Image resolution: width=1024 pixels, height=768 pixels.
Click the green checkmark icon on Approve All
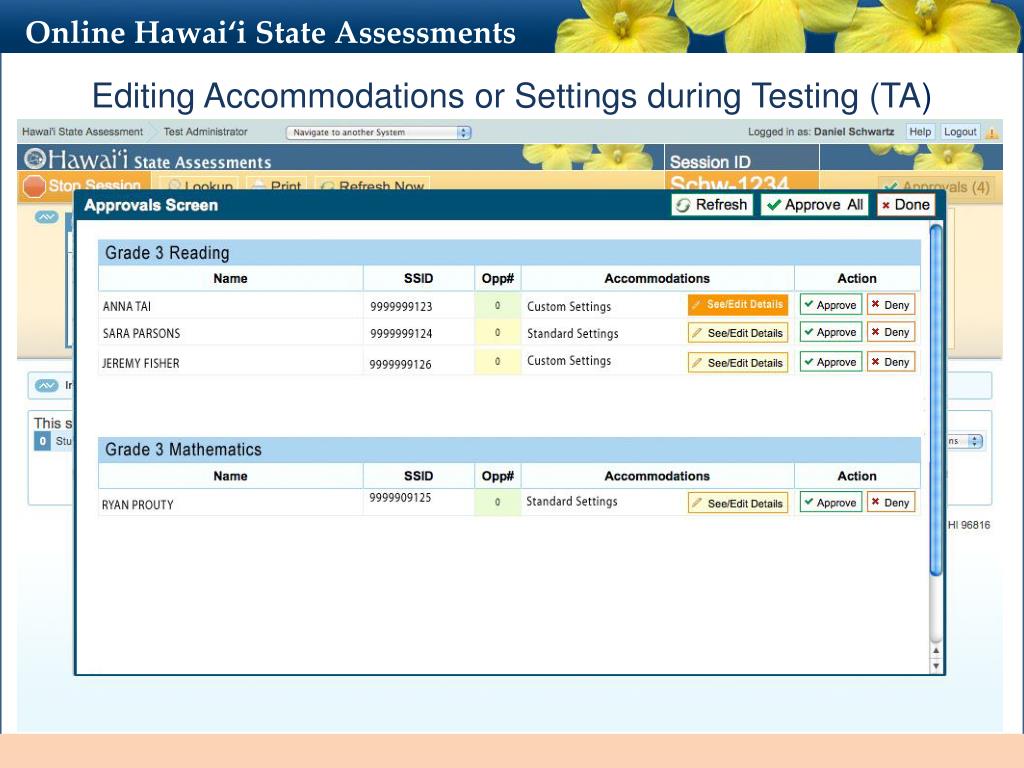[x=774, y=205]
